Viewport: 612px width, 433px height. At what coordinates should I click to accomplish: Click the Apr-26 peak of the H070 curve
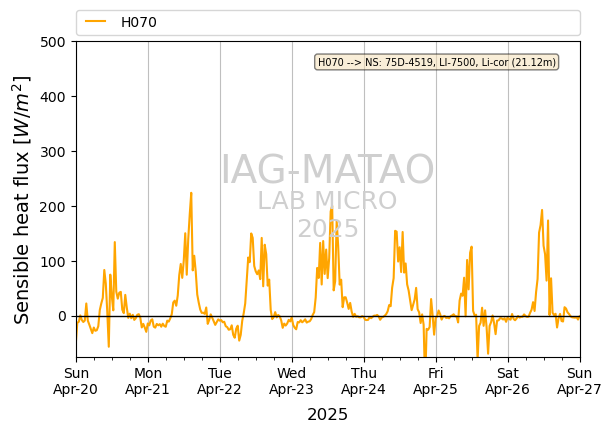click(542, 210)
